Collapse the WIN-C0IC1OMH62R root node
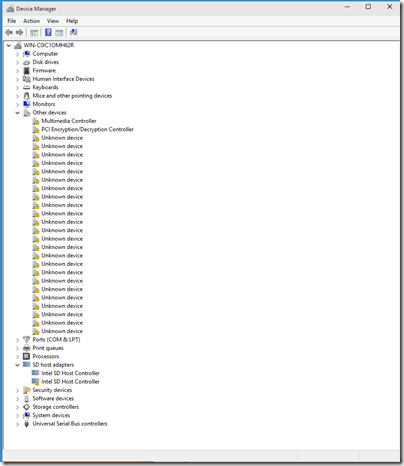This screenshot has width=404, height=466. [x=9, y=45]
